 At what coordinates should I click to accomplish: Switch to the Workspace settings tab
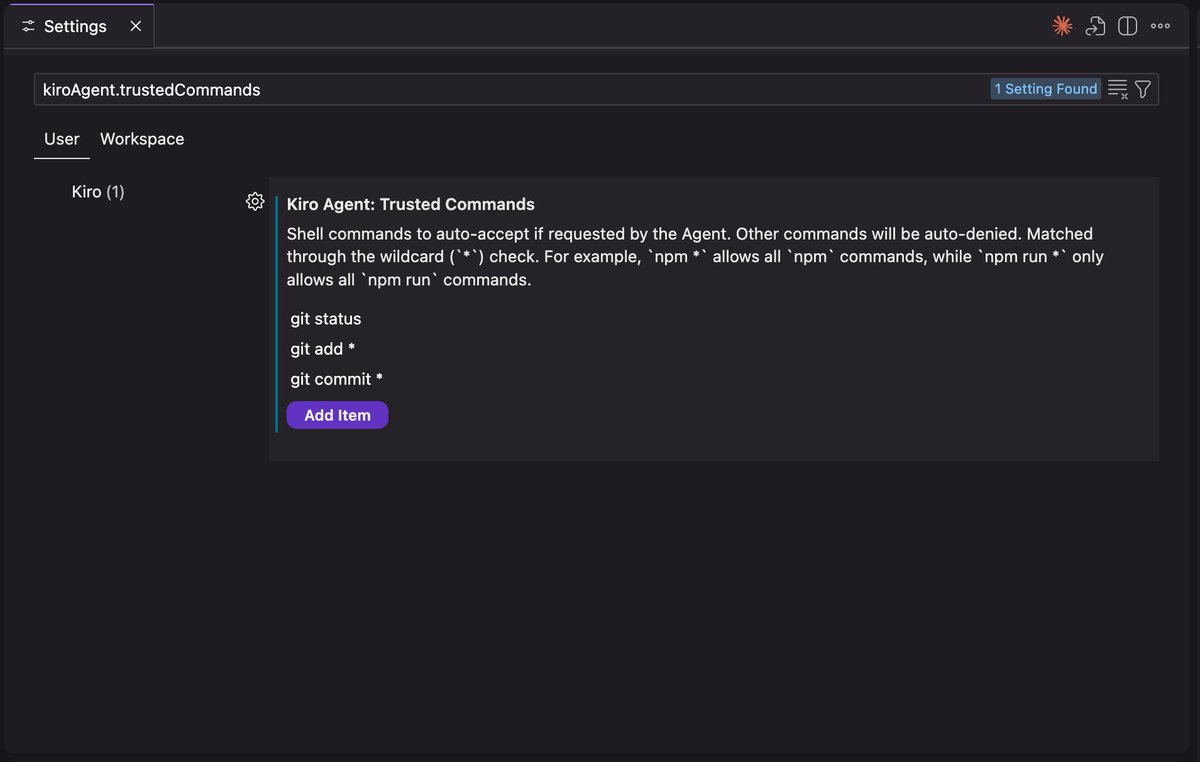click(142, 139)
